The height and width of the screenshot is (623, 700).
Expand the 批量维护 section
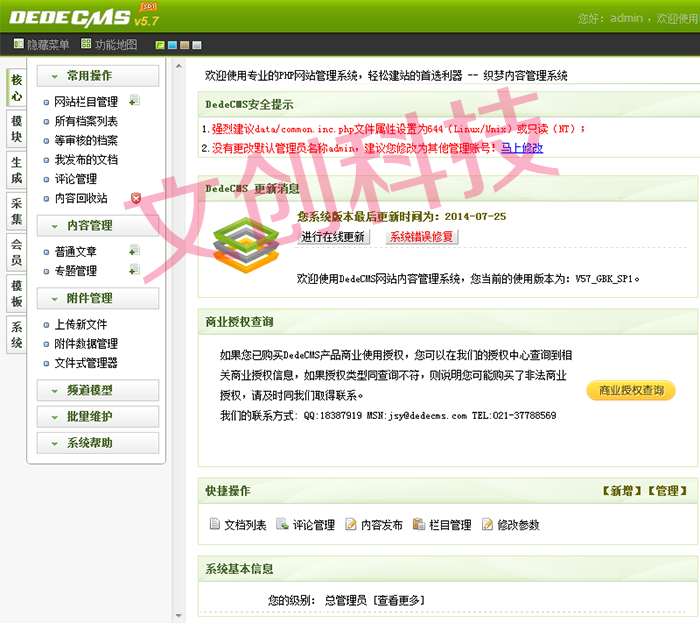click(x=98, y=417)
